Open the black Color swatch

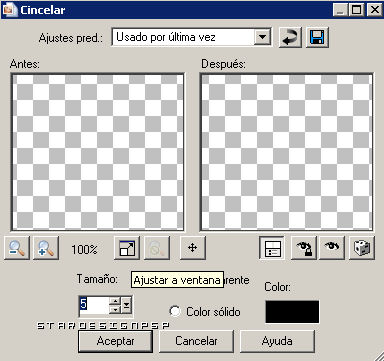292,312
